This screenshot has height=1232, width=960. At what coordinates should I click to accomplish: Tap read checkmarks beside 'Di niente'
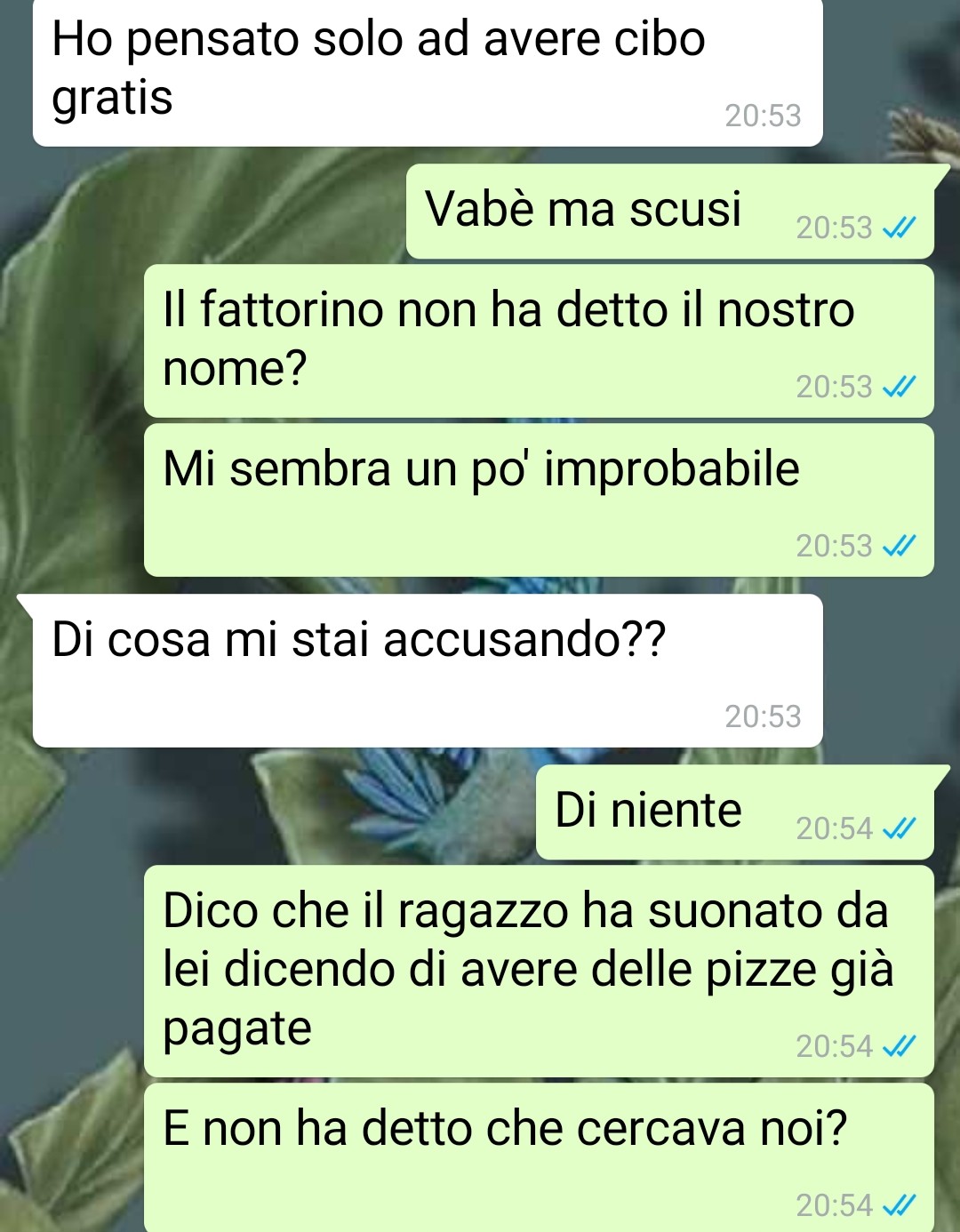(899, 828)
